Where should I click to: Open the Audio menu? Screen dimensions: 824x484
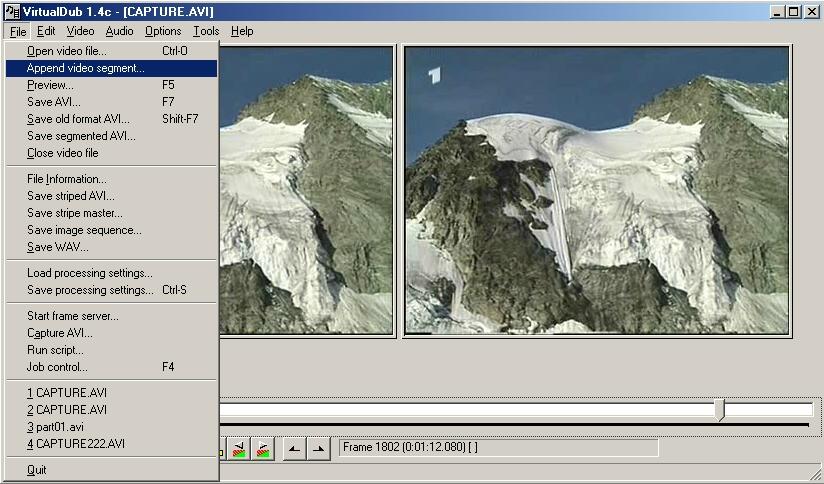[x=119, y=31]
